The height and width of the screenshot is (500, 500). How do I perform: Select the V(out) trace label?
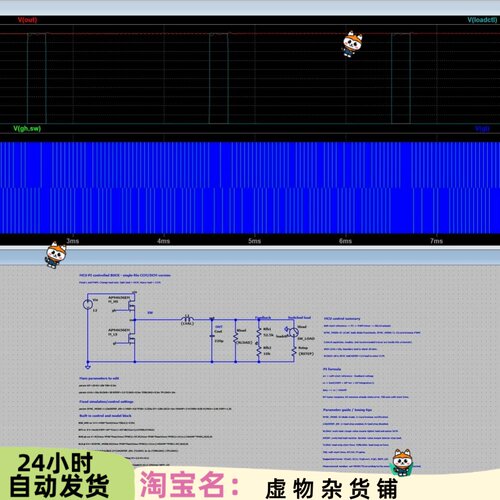coord(27,20)
